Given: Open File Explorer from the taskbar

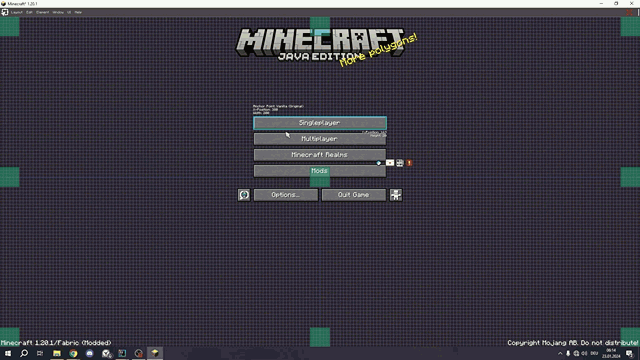Looking at the screenshot, I should 57,353.
